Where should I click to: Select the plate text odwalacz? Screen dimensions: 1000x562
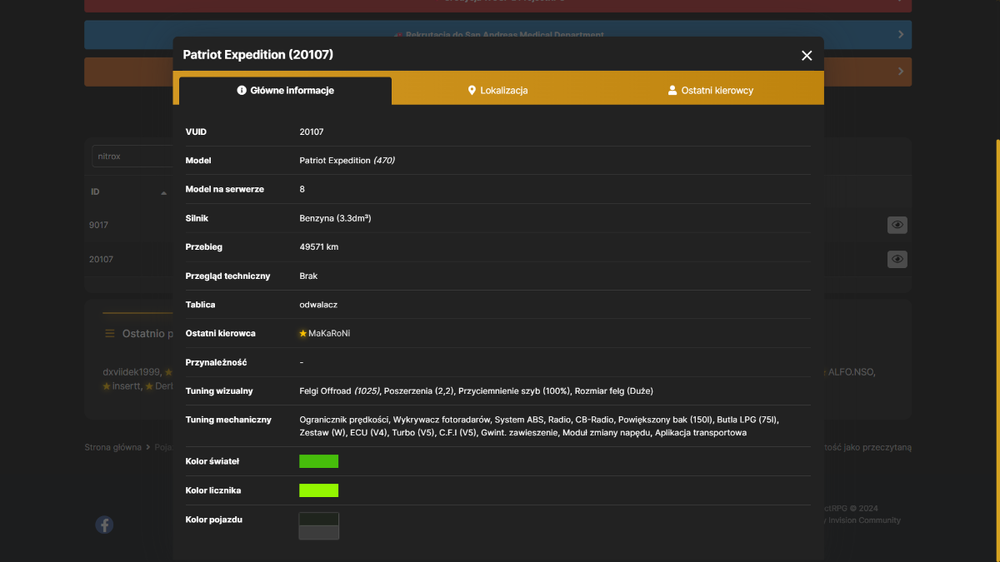318,305
